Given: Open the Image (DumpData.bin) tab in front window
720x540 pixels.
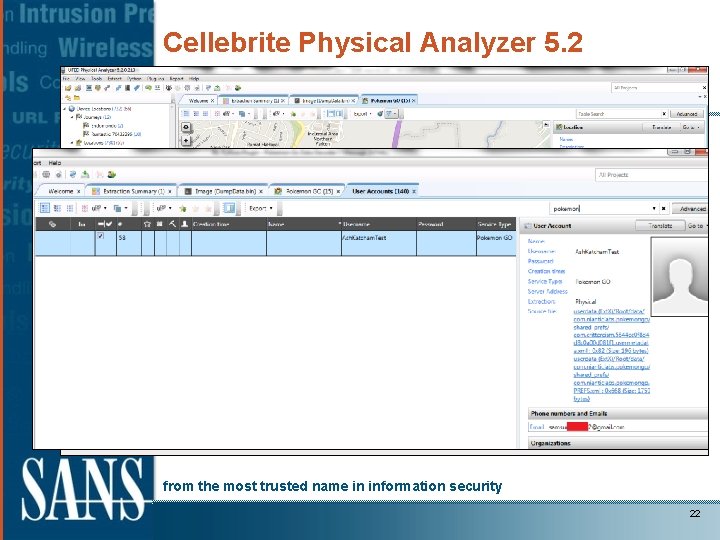Looking at the screenshot, I should click(225, 191).
